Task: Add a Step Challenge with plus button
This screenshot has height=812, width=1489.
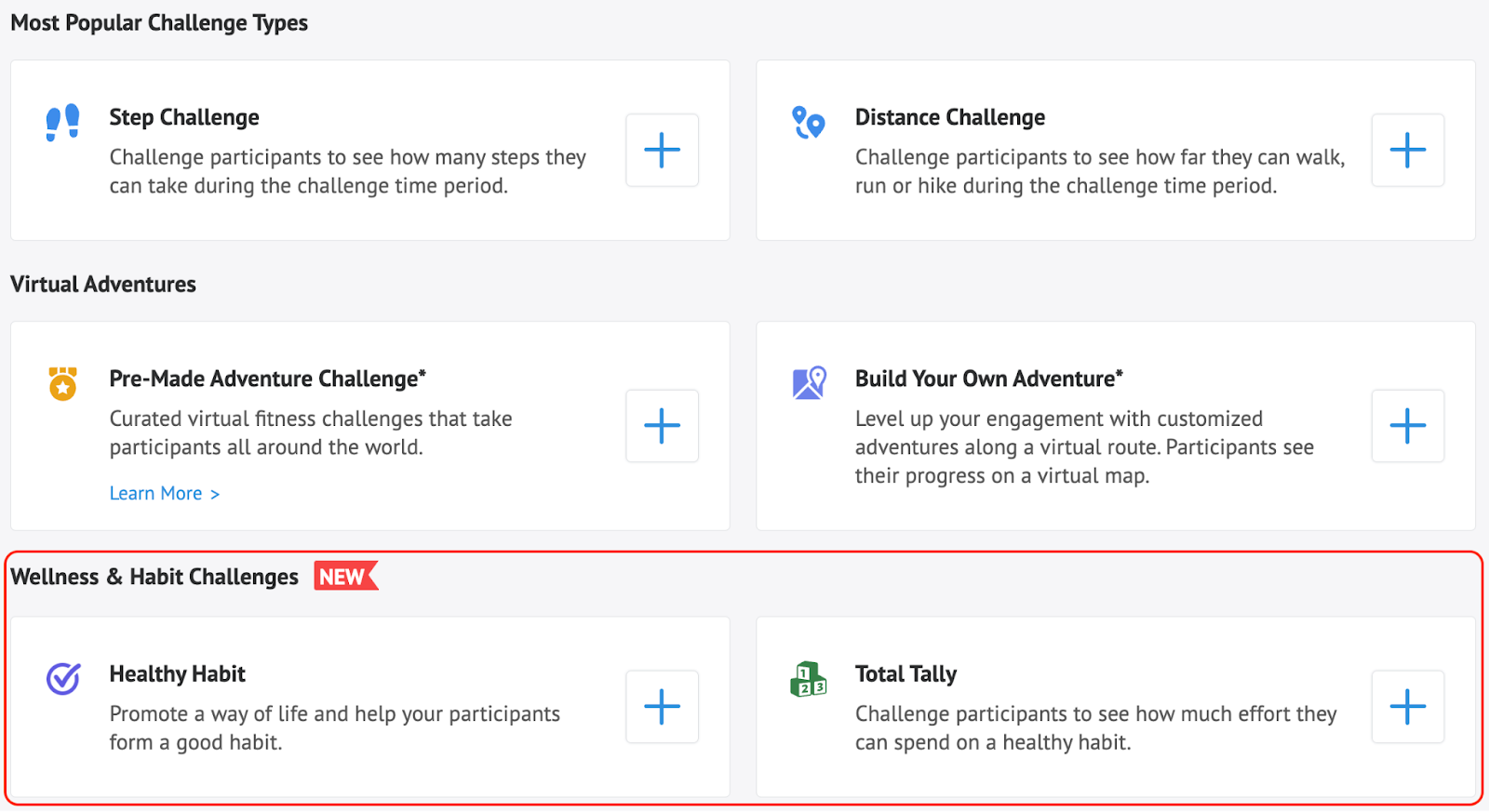Action: point(662,150)
